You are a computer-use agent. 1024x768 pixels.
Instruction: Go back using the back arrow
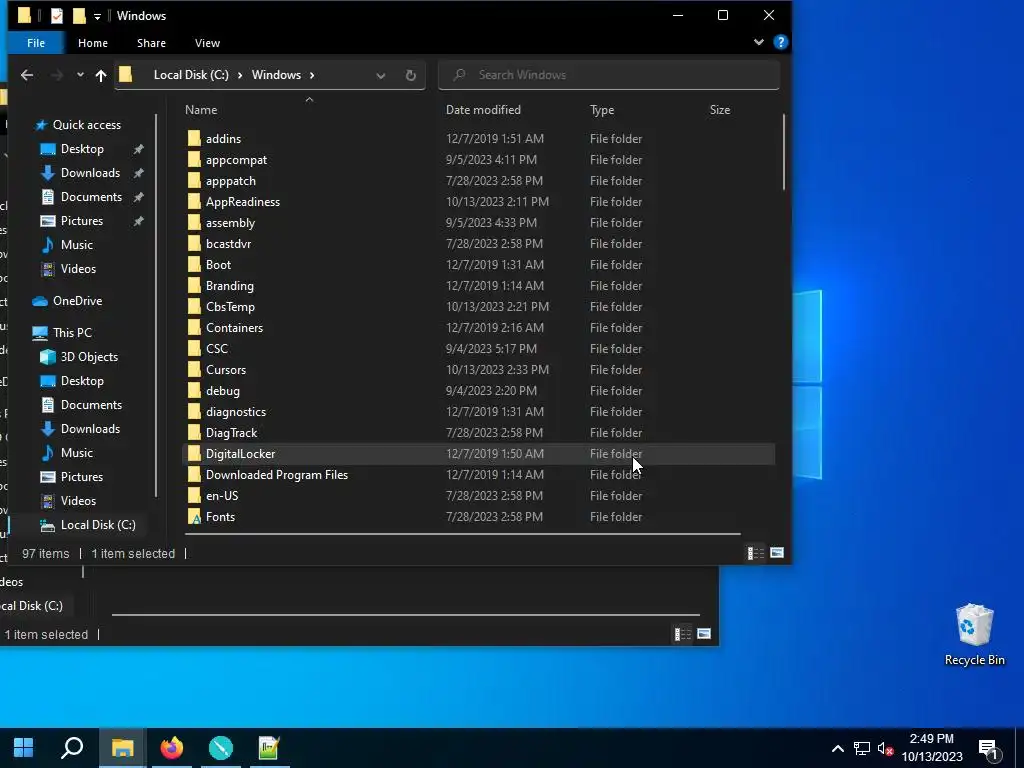(27, 75)
